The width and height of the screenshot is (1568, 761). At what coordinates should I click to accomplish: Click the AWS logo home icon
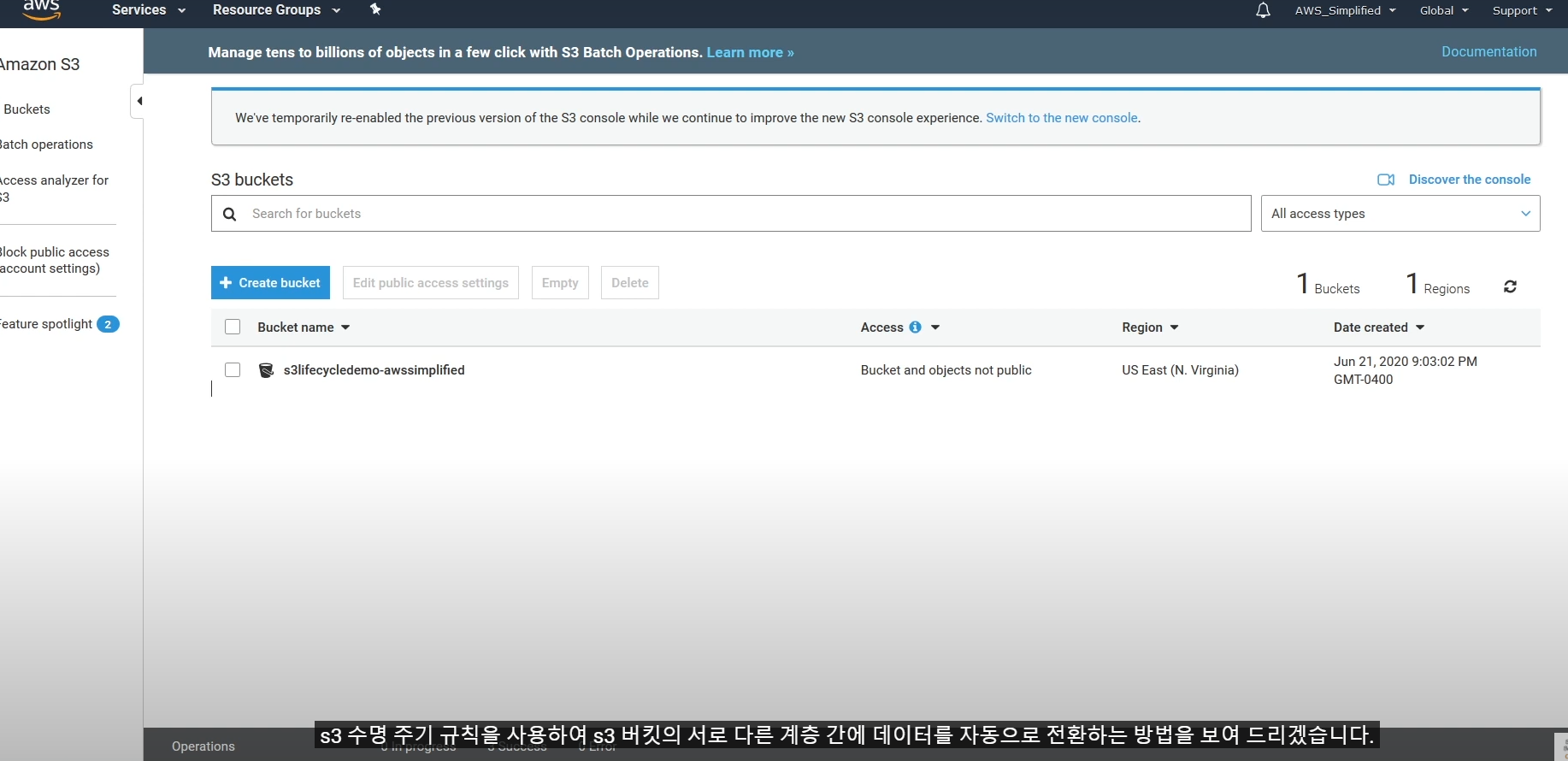[x=41, y=9]
